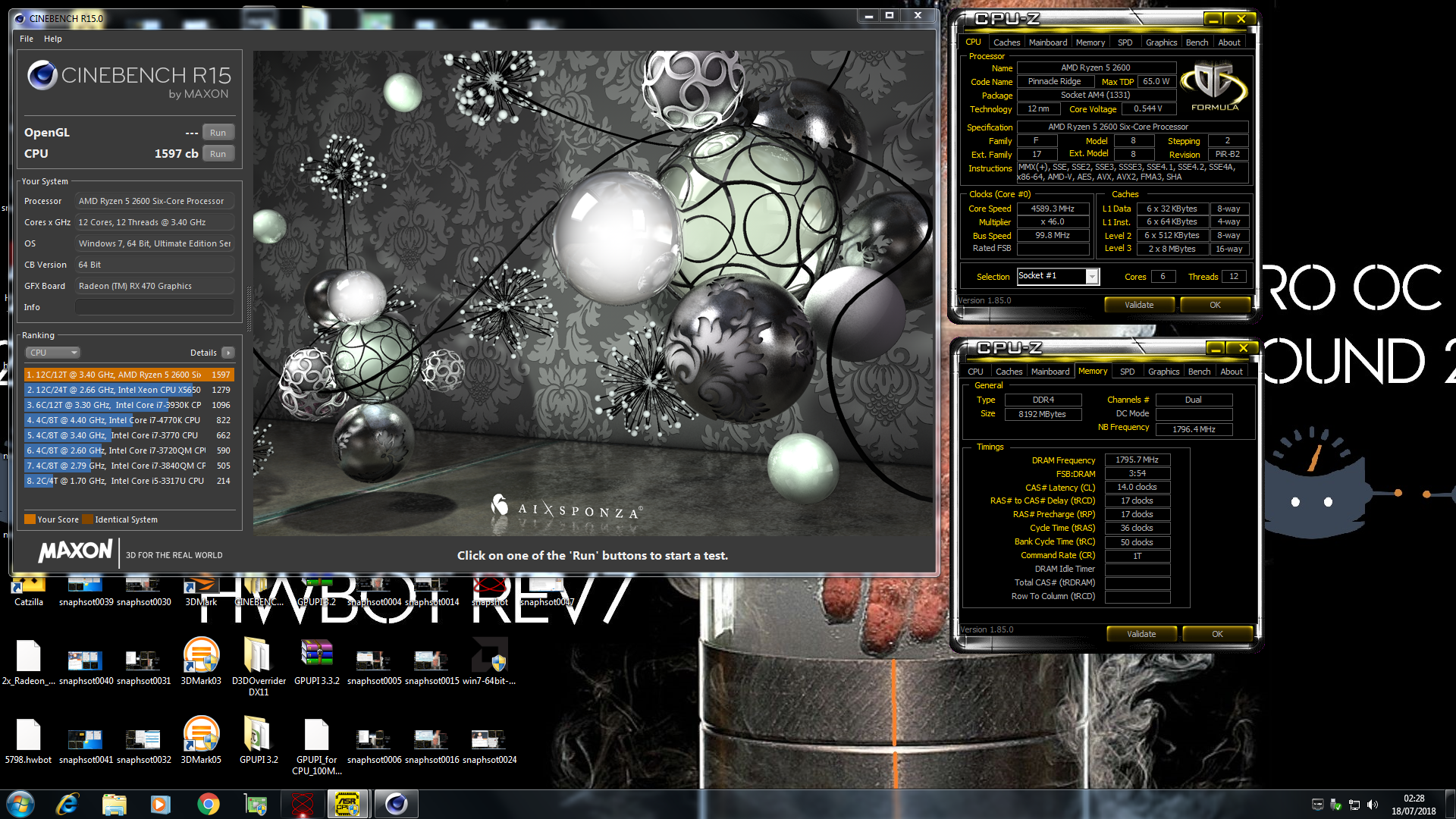Select the snaphsot0015 image file
The width and height of the screenshot is (1456, 819).
pyautogui.click(x=431, y=667)
